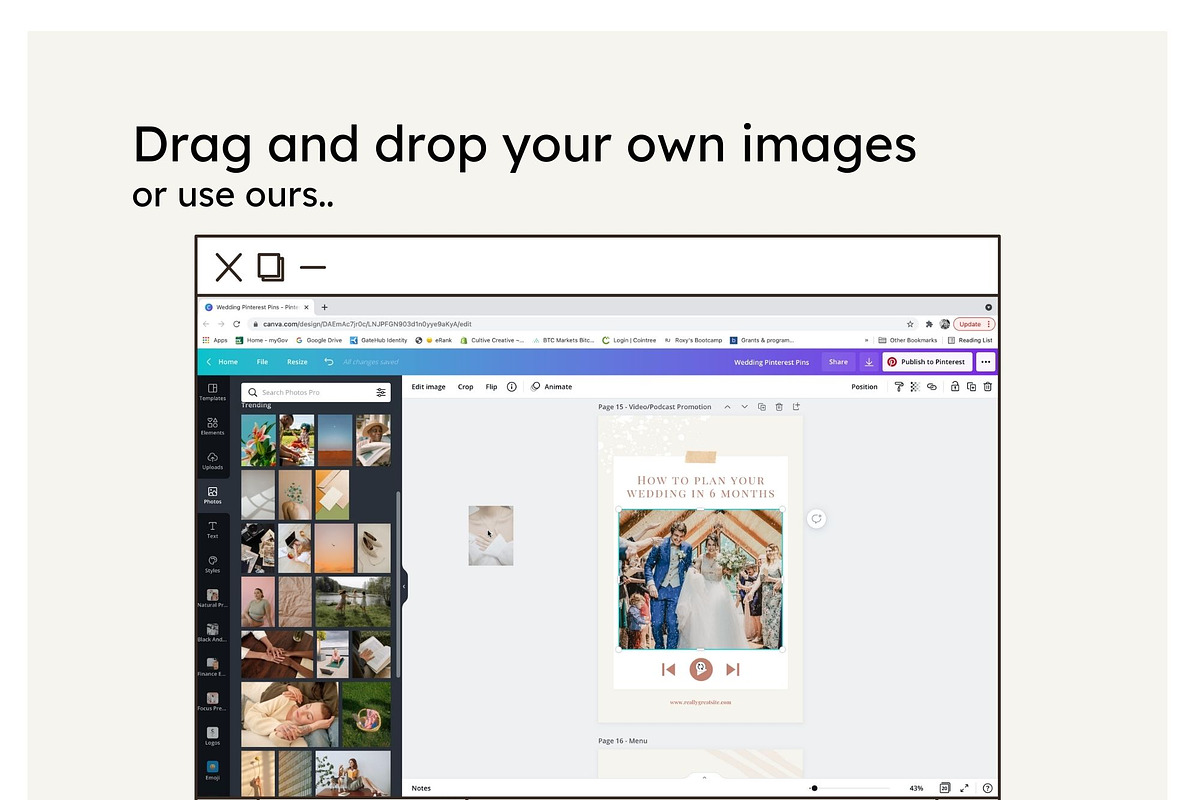
Task: Open photo search filter options
Action: click(x=381, y=392)
